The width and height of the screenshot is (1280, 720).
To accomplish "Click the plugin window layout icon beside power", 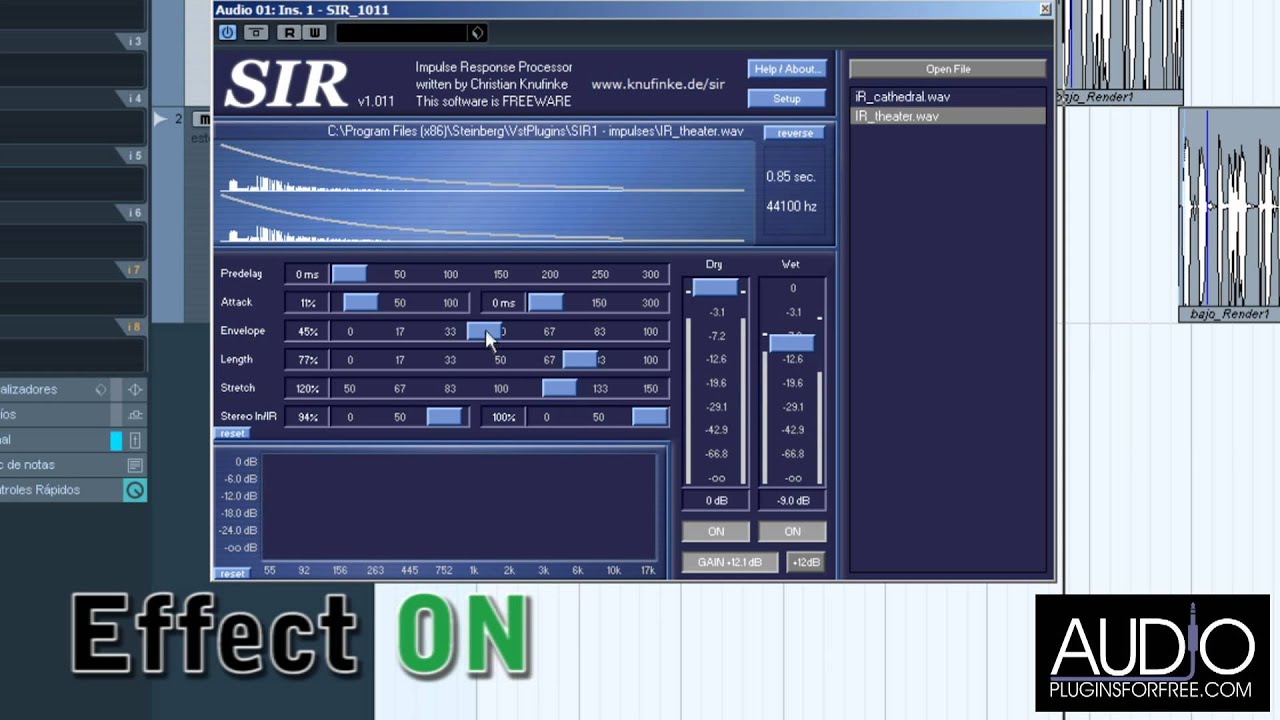I will [256, 33].
